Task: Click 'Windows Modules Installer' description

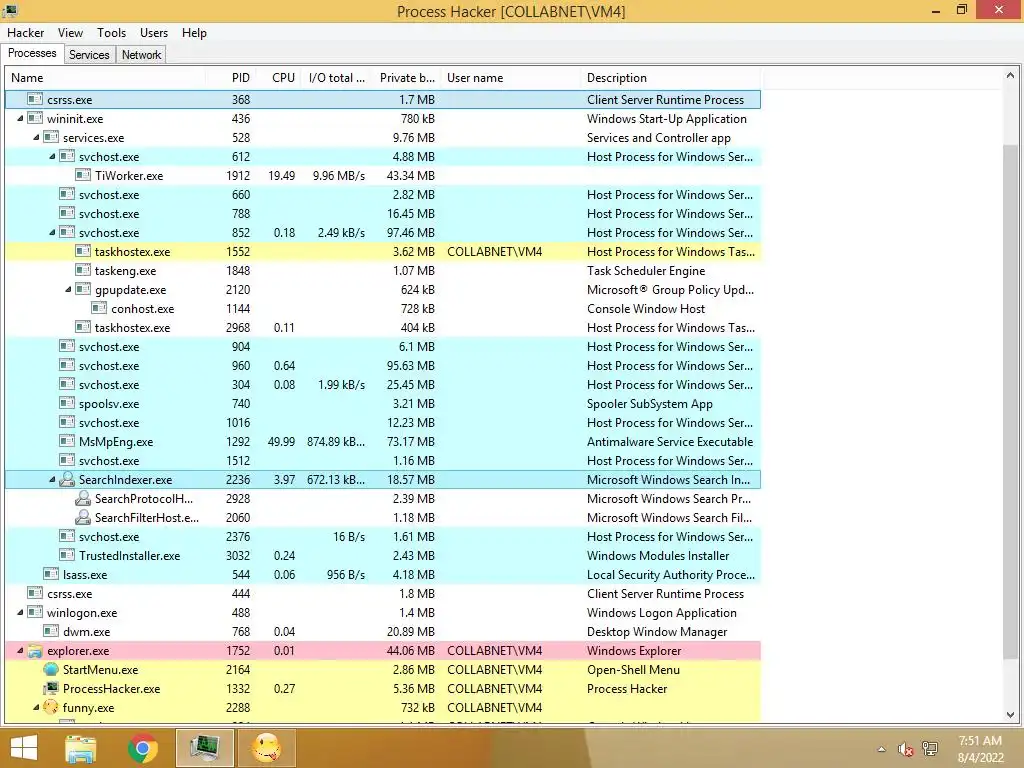Action: (658, 555)
